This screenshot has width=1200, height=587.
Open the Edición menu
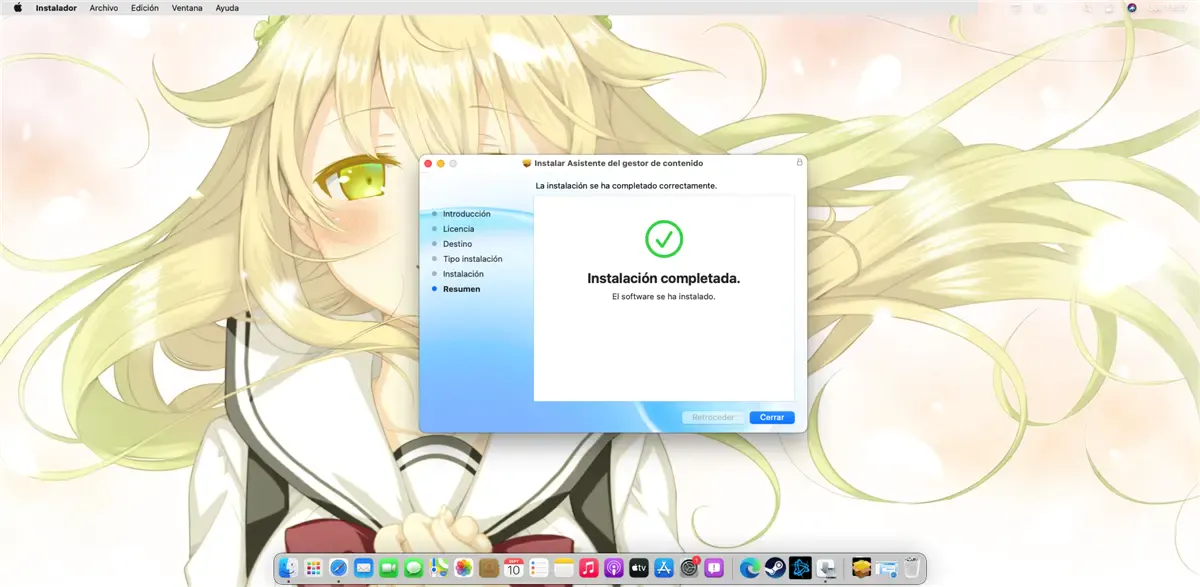145,7
